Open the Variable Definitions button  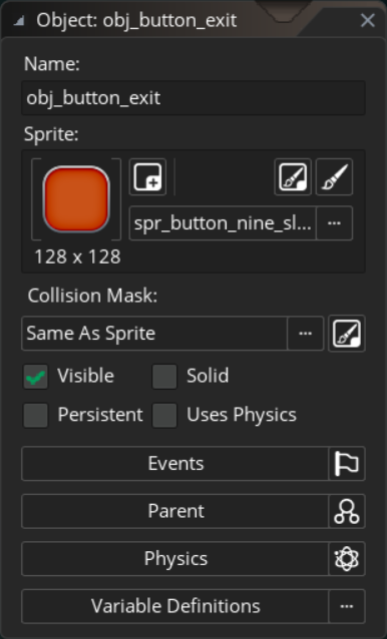(175, 606)
